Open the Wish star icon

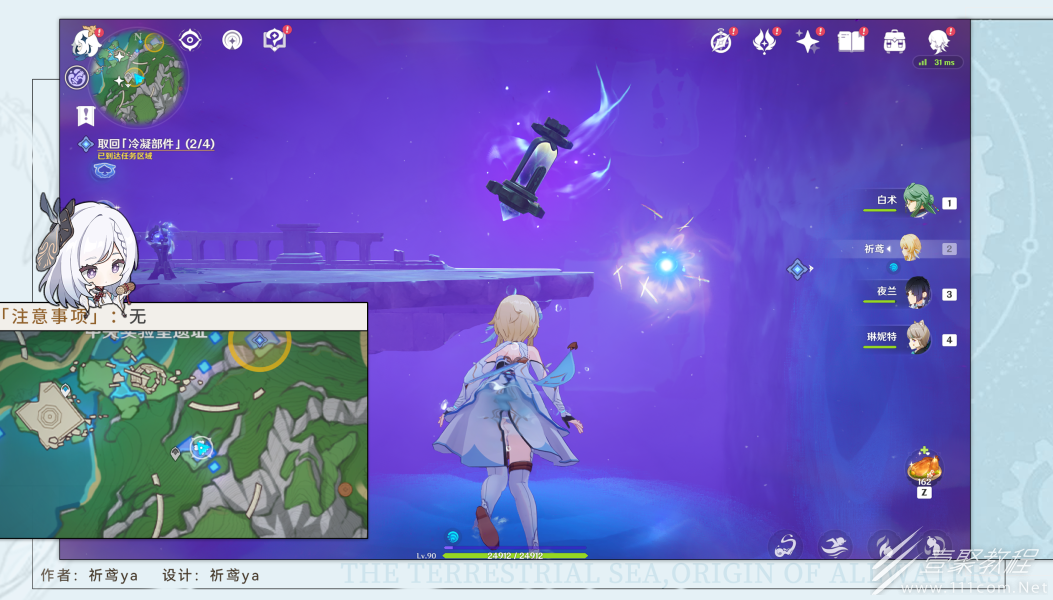click(806, 41)
